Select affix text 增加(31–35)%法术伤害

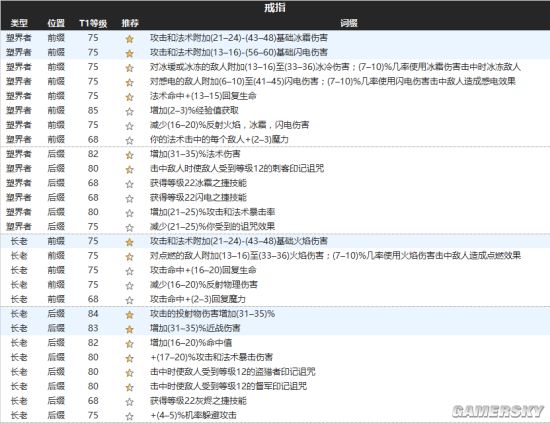point(195,154)
